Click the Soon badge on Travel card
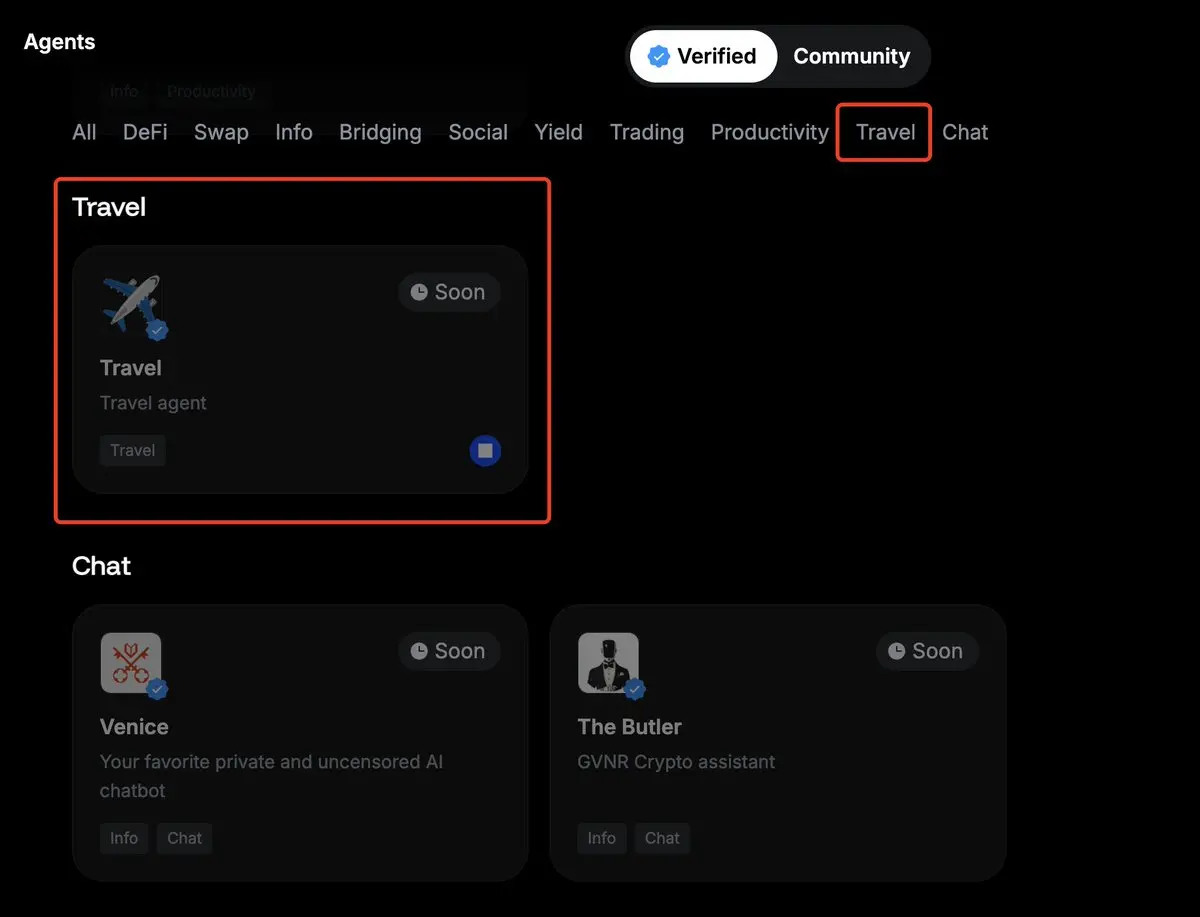 pos(449,292)
